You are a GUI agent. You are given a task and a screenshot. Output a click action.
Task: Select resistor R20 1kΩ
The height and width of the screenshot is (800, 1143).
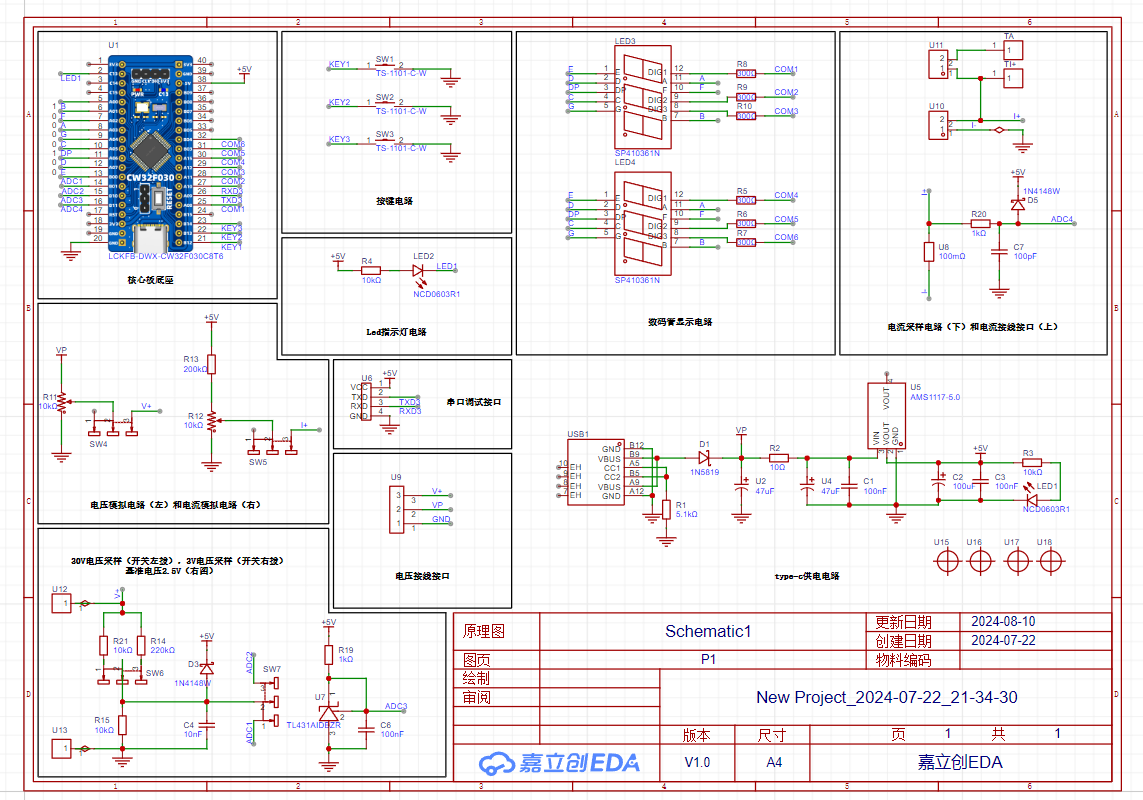979,223
